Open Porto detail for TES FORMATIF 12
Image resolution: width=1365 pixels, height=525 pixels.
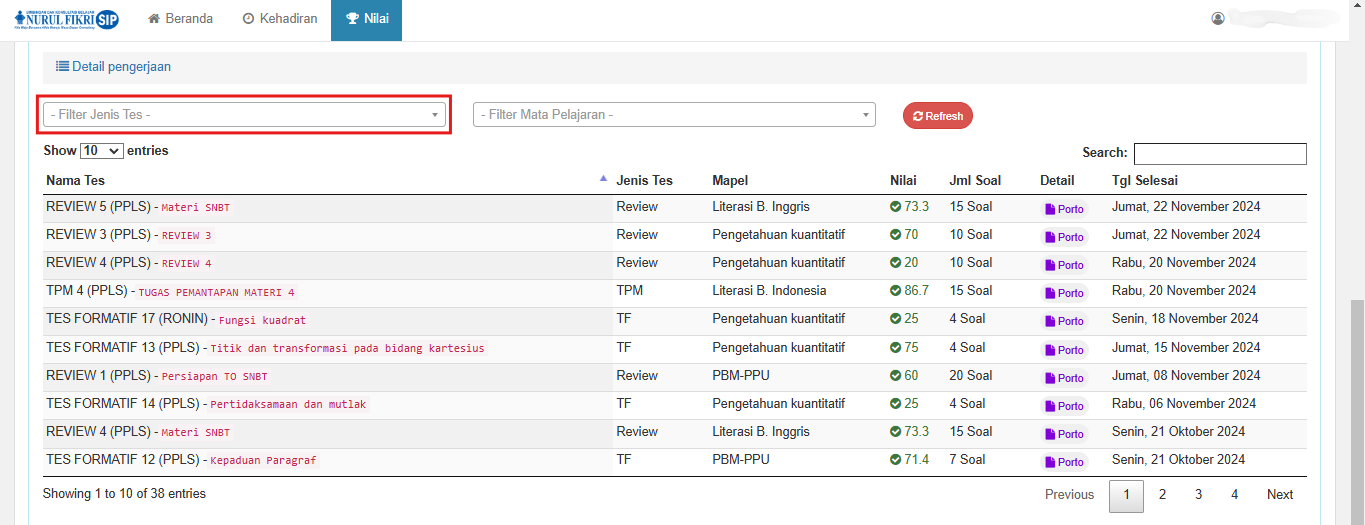pos(1064,462)
